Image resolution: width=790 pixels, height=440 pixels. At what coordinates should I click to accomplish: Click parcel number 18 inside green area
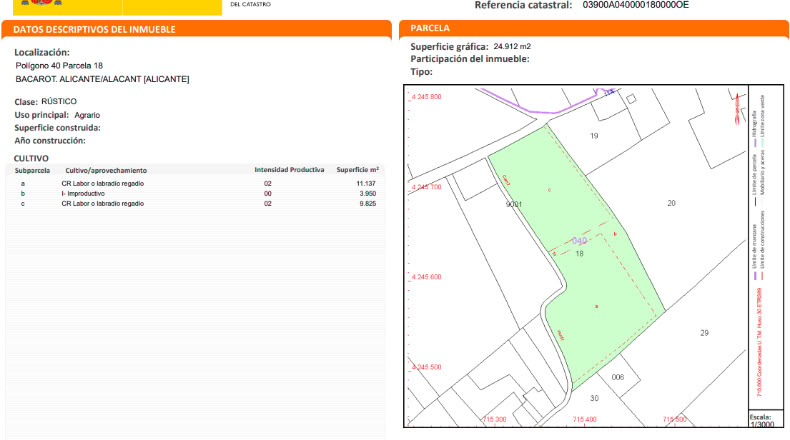pos(579,254)
